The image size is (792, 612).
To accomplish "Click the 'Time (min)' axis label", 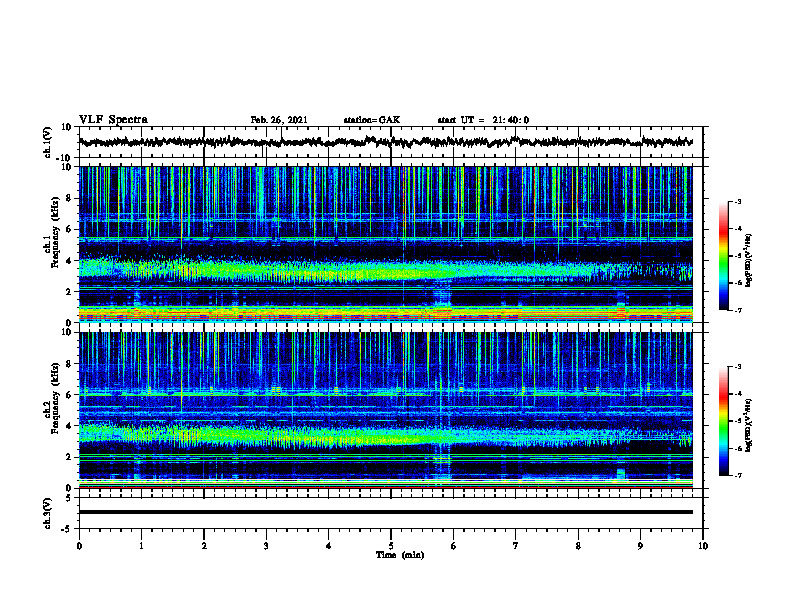I will (x=400, y=555).
